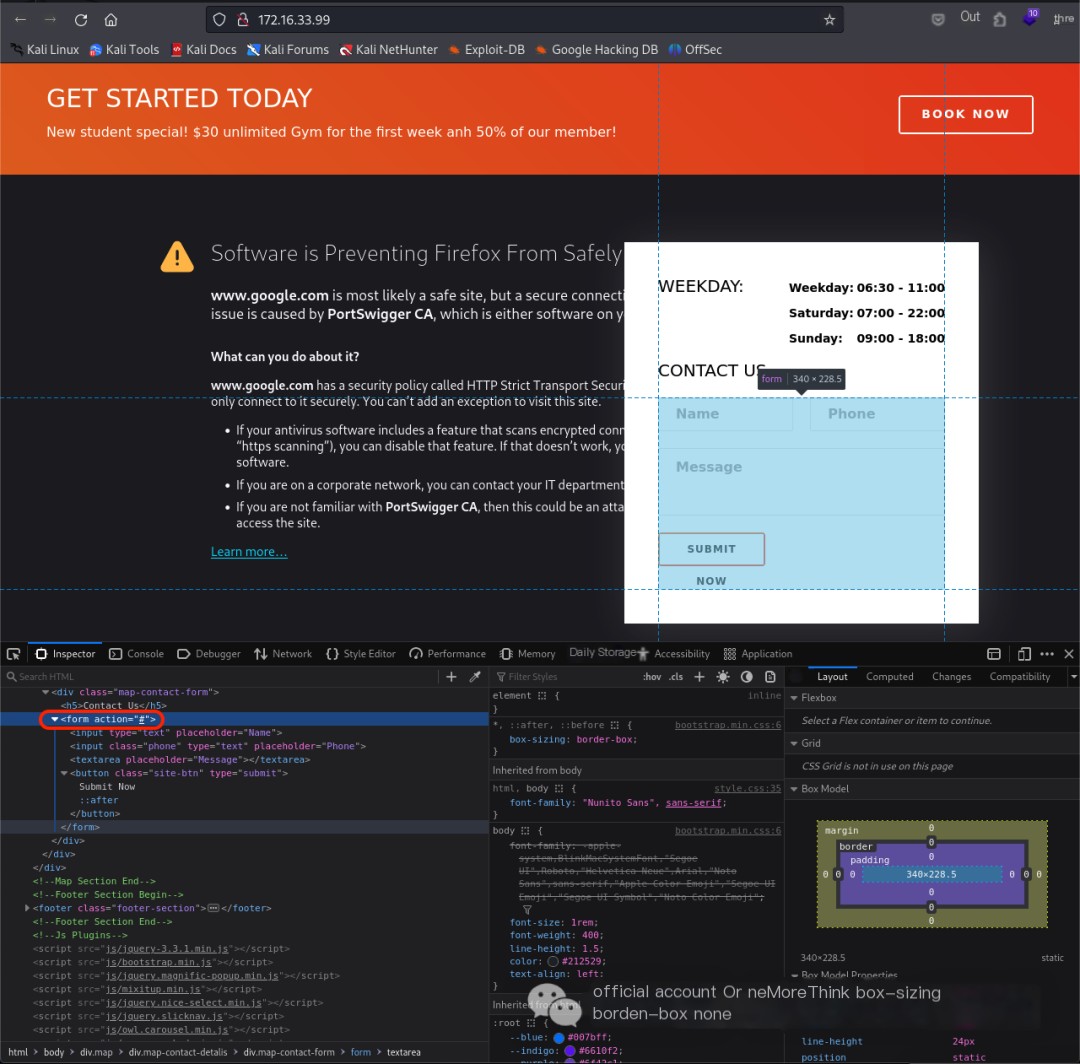Toggle dark color scheme simulation

tap(747, 677)
